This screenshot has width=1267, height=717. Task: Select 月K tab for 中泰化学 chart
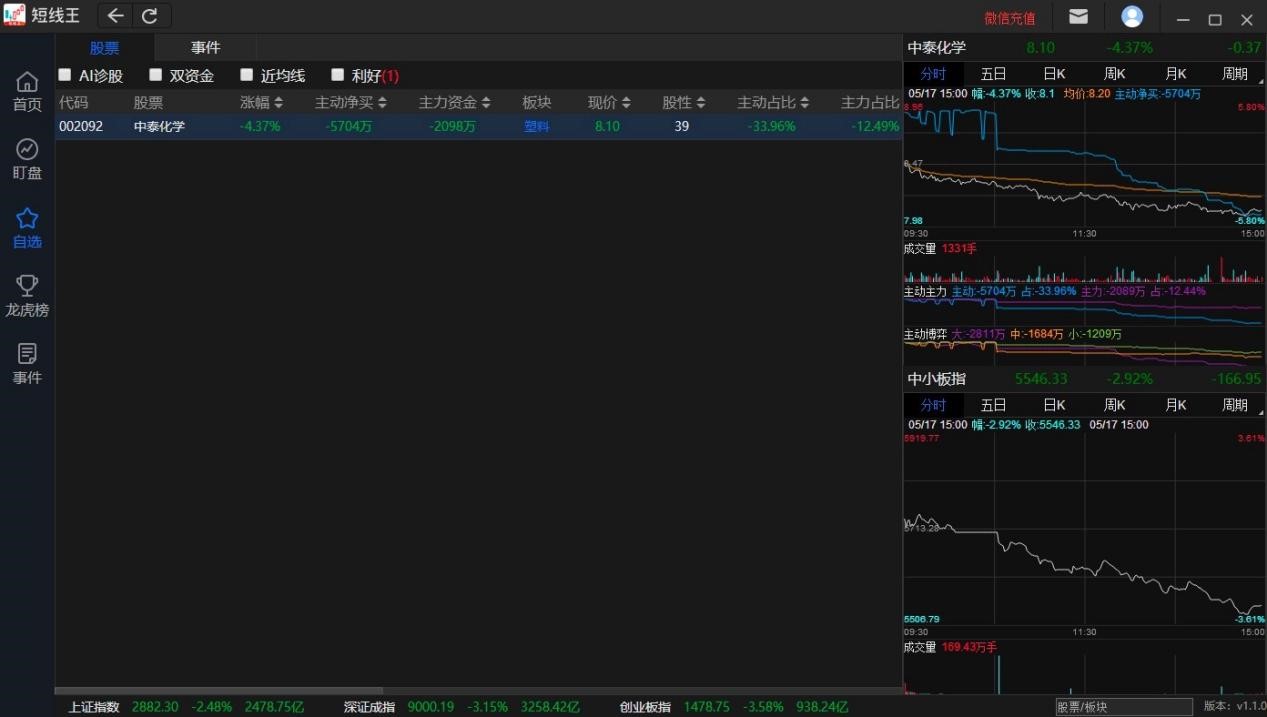(1175, 73)
